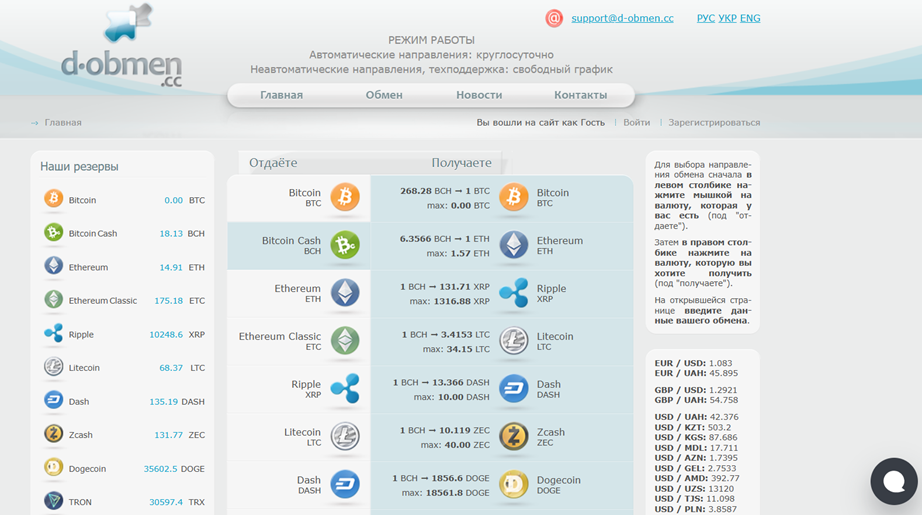
Task: Open the Обмен menu tab
Action: click(384, 95)
